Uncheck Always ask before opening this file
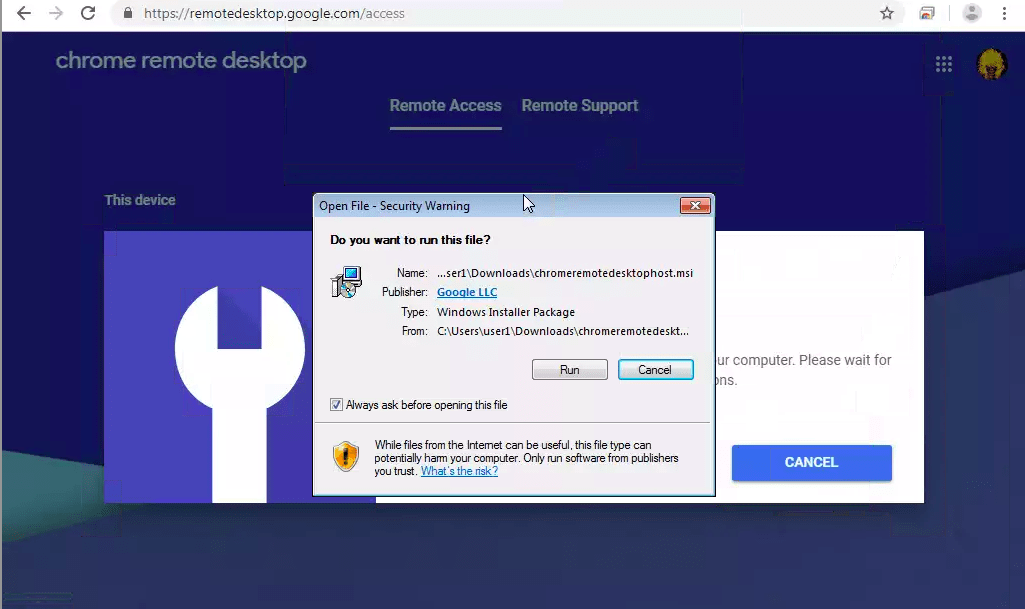Screen dimensions: 1025x609 [336, 405]
